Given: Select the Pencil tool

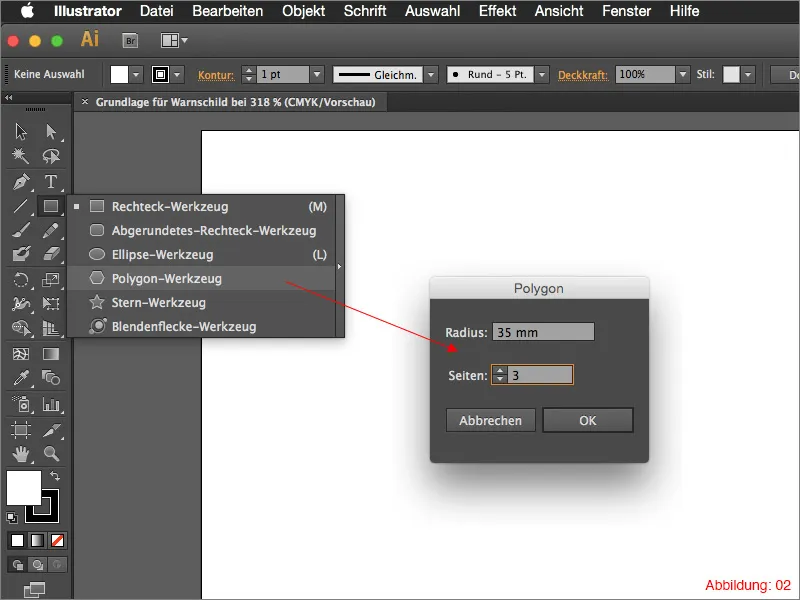Looking at the screenshot, I should 51,231.
